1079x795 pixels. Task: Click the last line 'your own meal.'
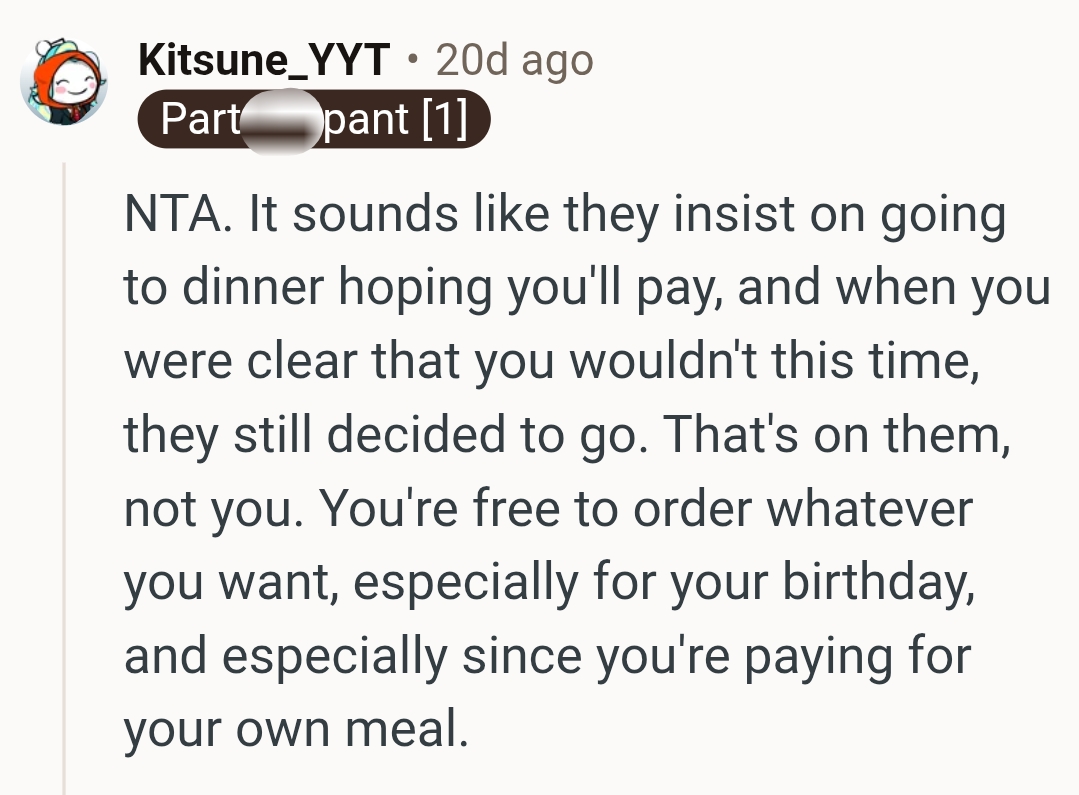296,731
